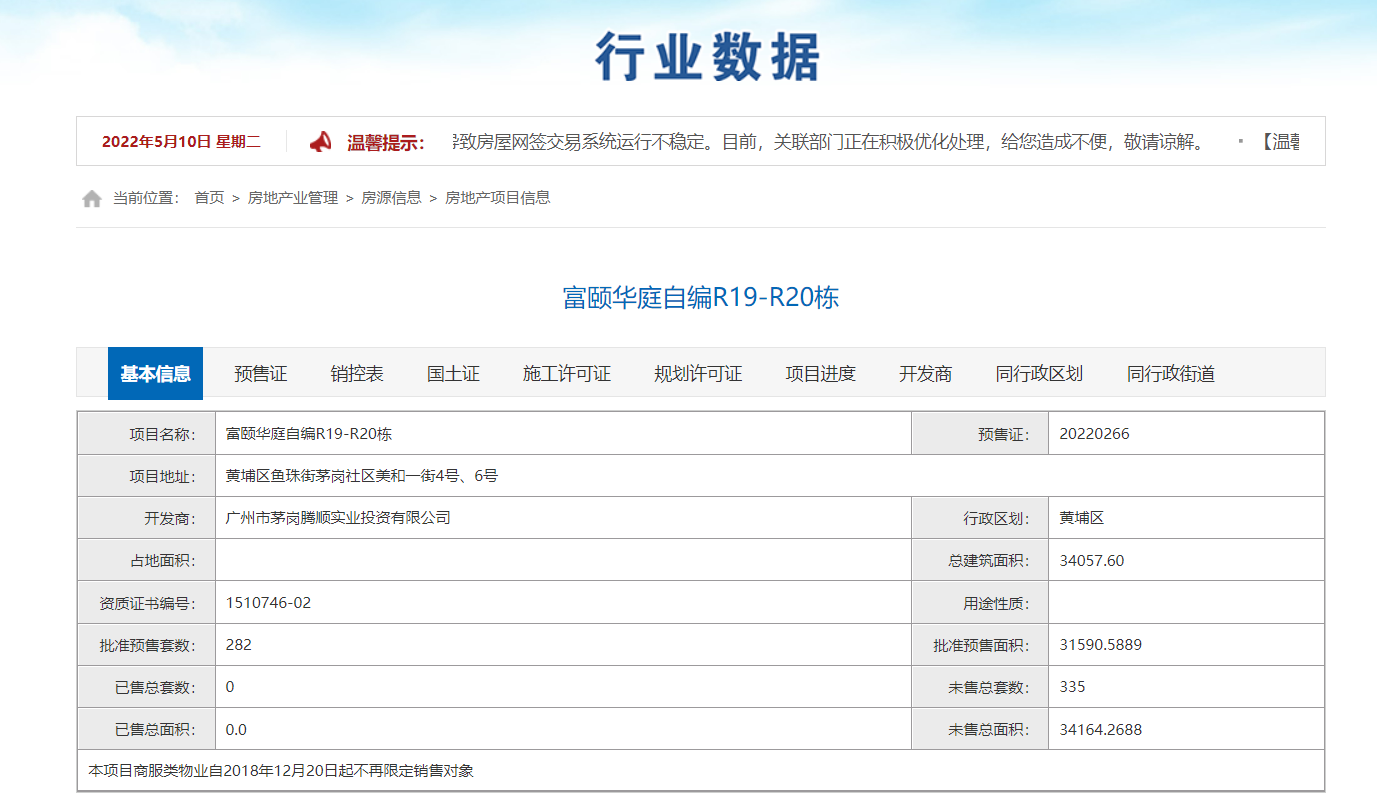Screen dimensions: 1377x796
Task: Click the project title 富颐华庭自编R19-R20栋 heading
Action: (x=700, y=298)
